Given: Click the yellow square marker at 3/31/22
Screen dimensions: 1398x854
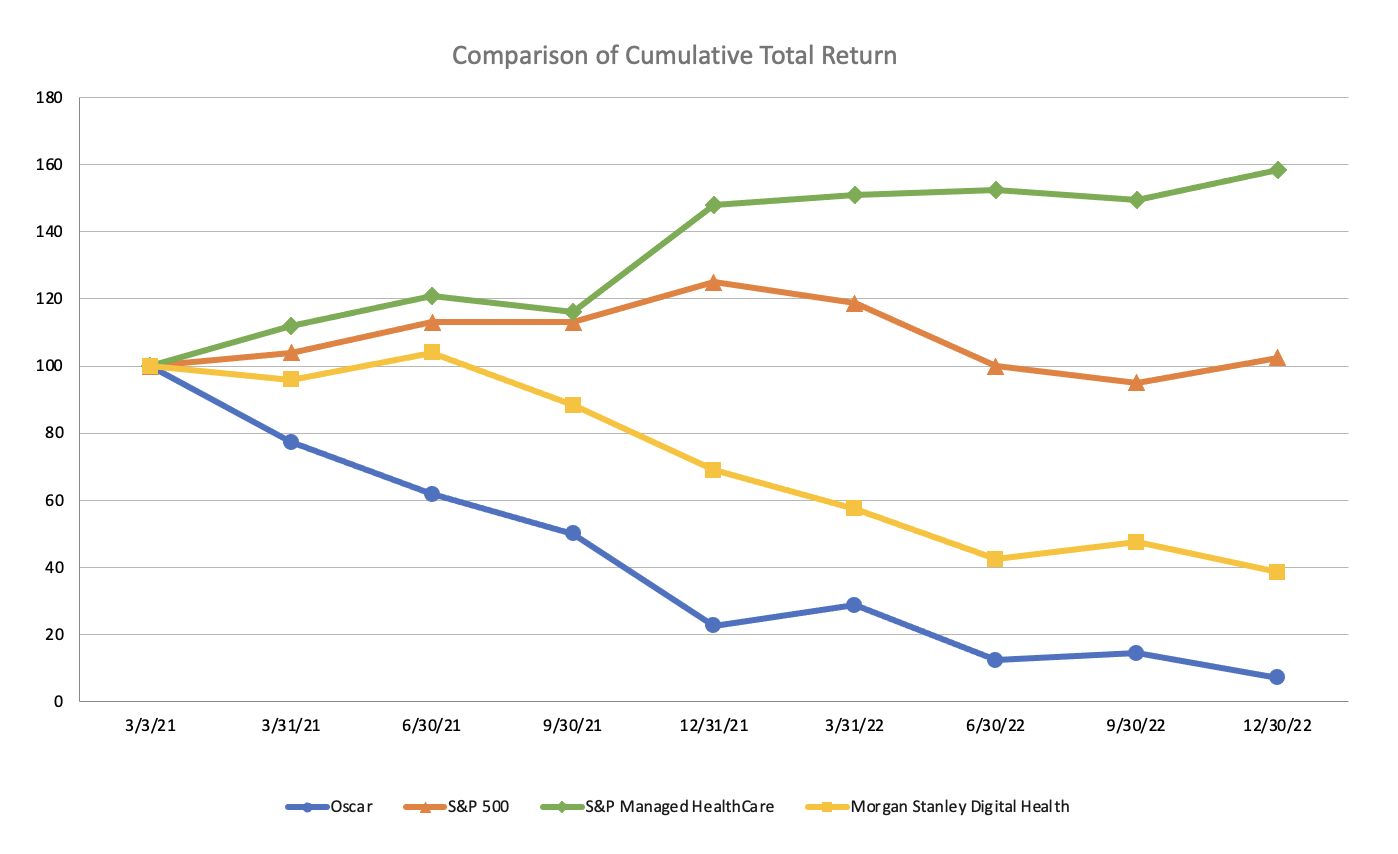Looking at the screenshot, I should [854, 508].
